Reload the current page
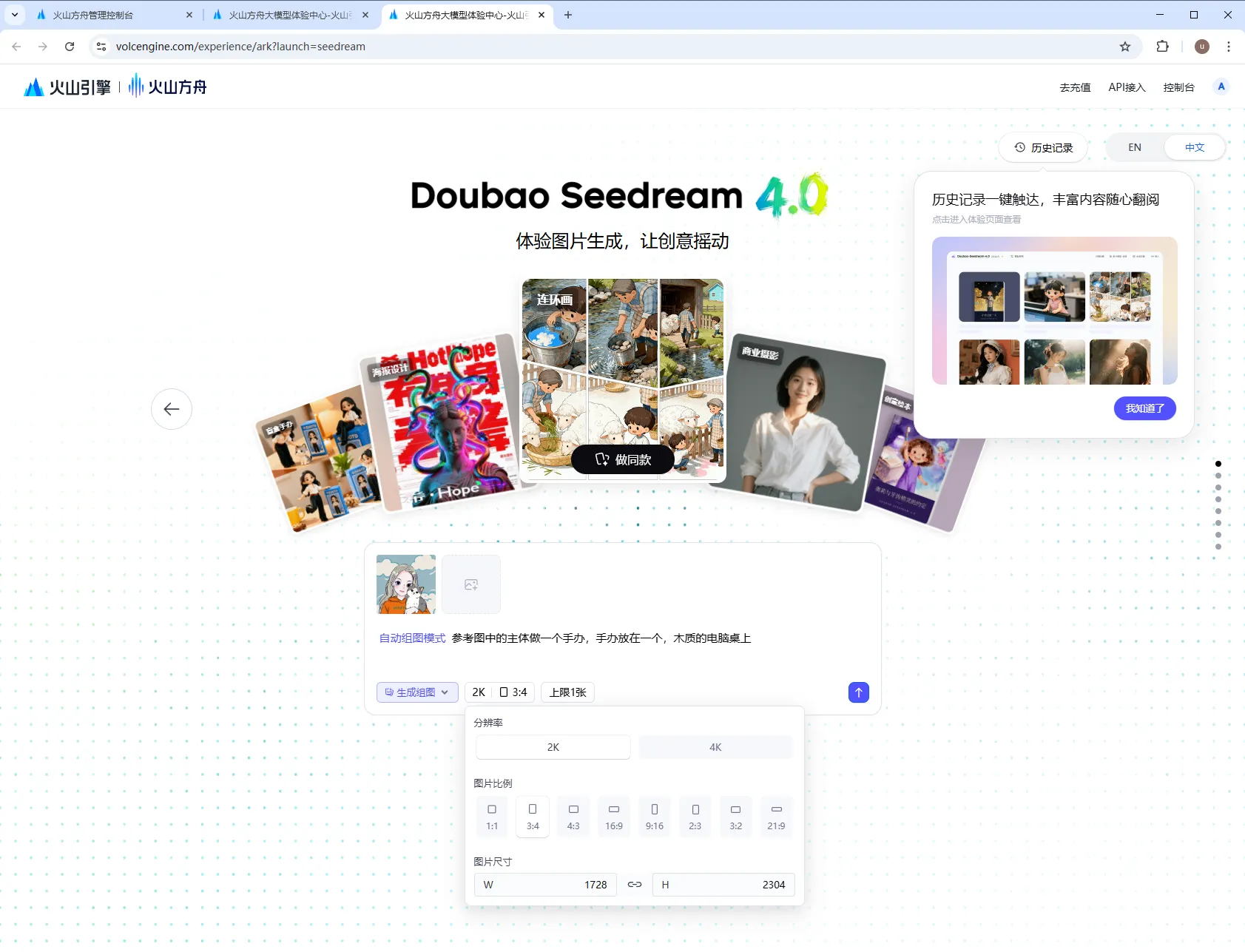 click(70, 47)
